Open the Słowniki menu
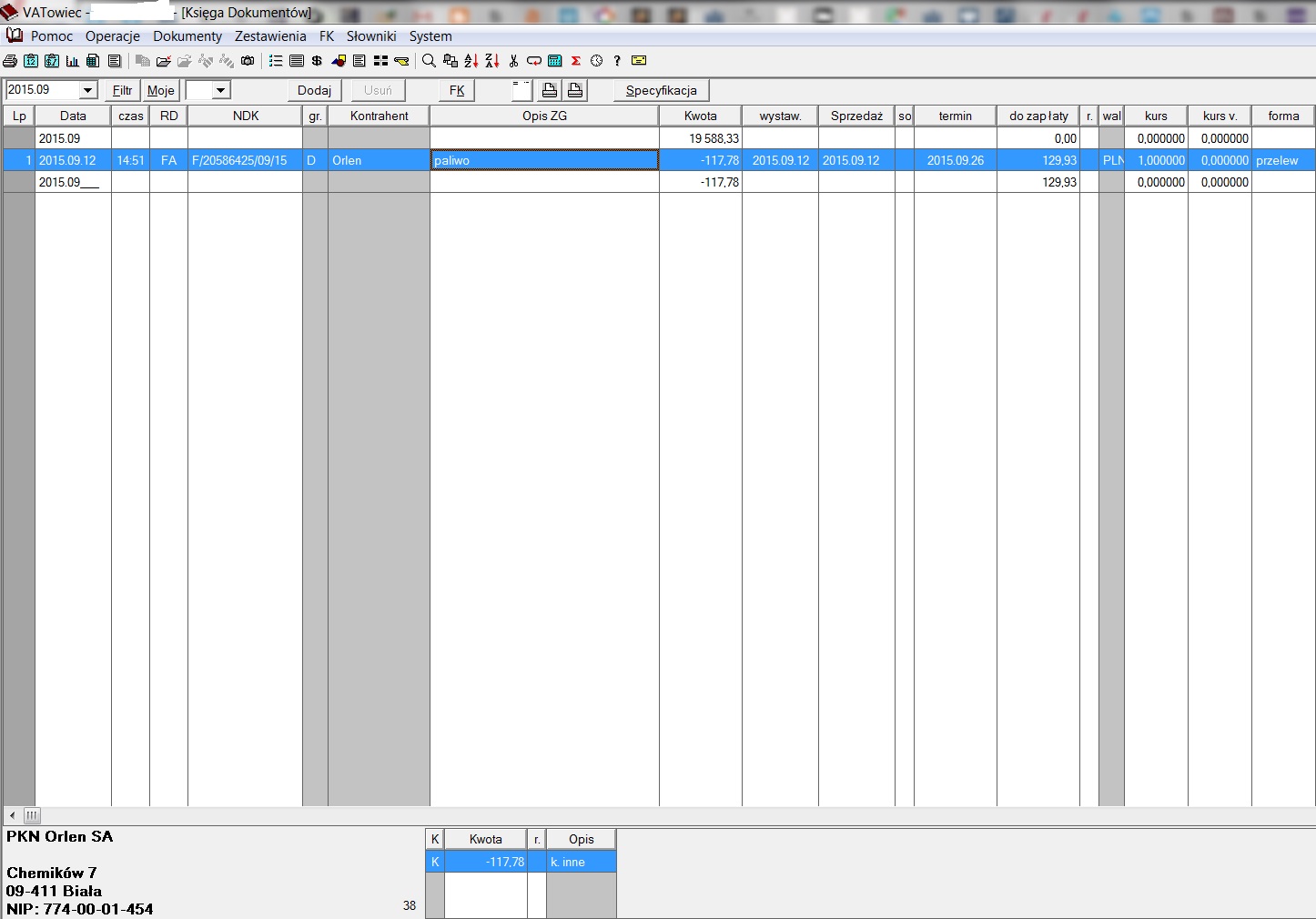Viewport: 1316px width, 919px height. [371, 36]
